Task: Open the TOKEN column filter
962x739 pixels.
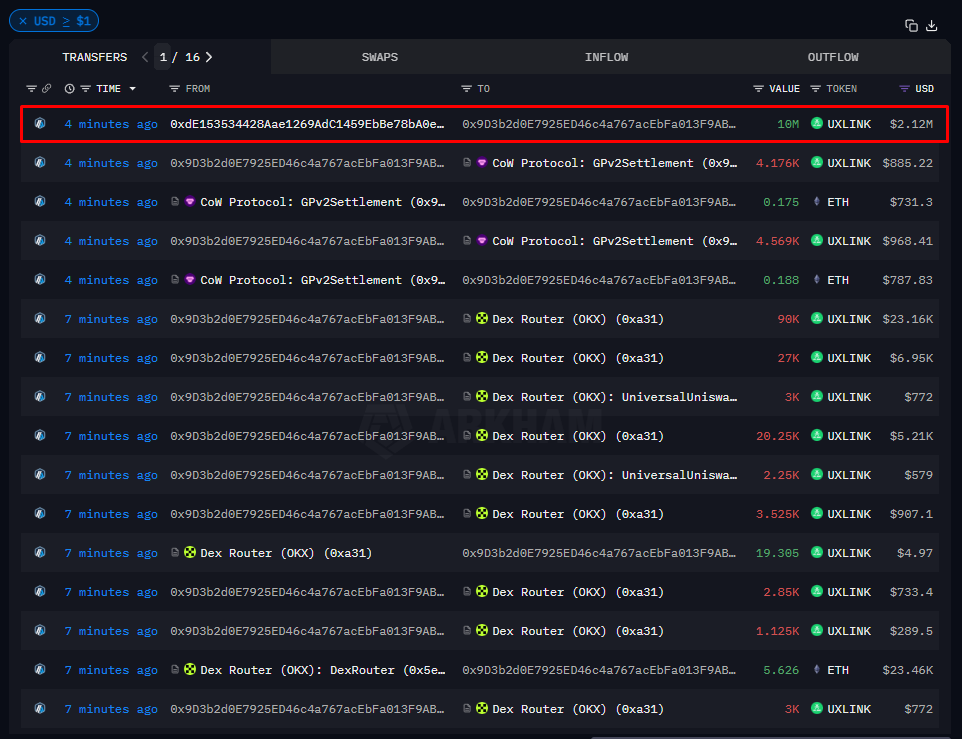Action: coord(815,89)
